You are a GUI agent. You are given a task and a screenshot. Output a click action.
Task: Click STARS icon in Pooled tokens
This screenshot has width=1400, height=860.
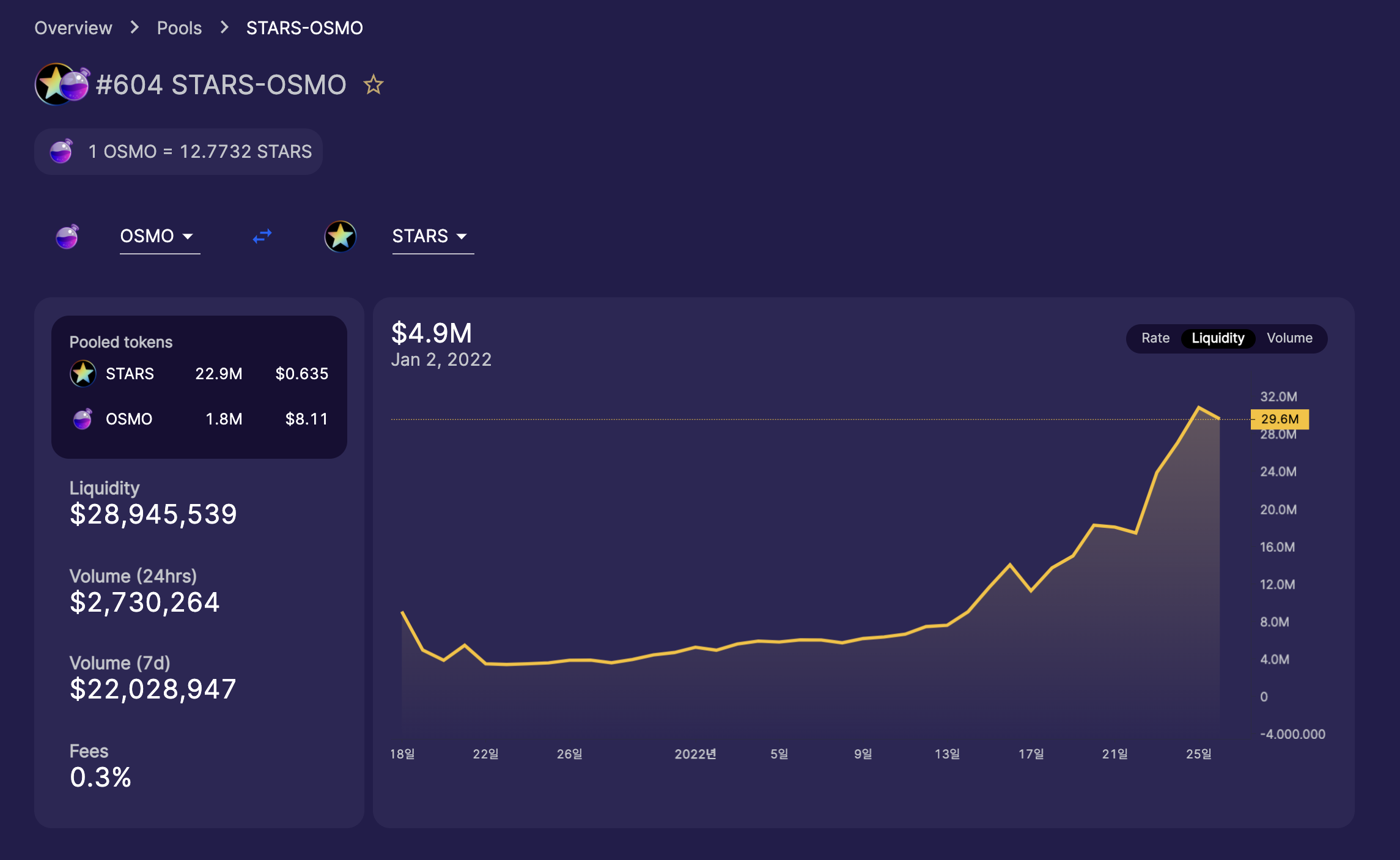pyautogui.click(x=83, y=373)
